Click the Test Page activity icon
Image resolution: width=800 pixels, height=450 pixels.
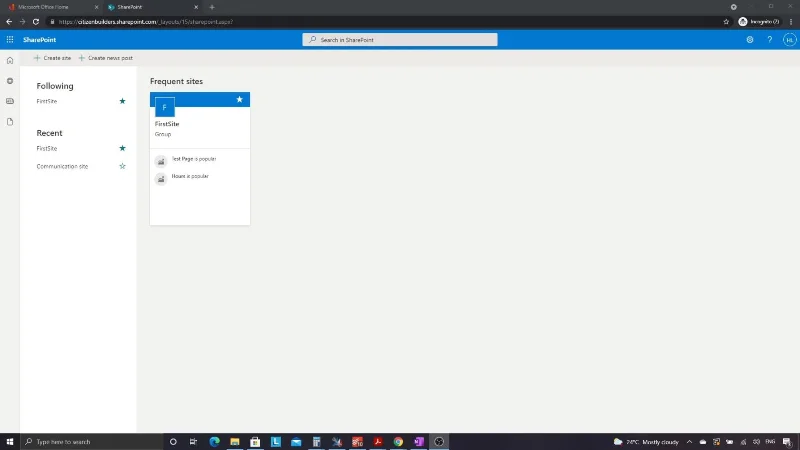click(161, 161)
